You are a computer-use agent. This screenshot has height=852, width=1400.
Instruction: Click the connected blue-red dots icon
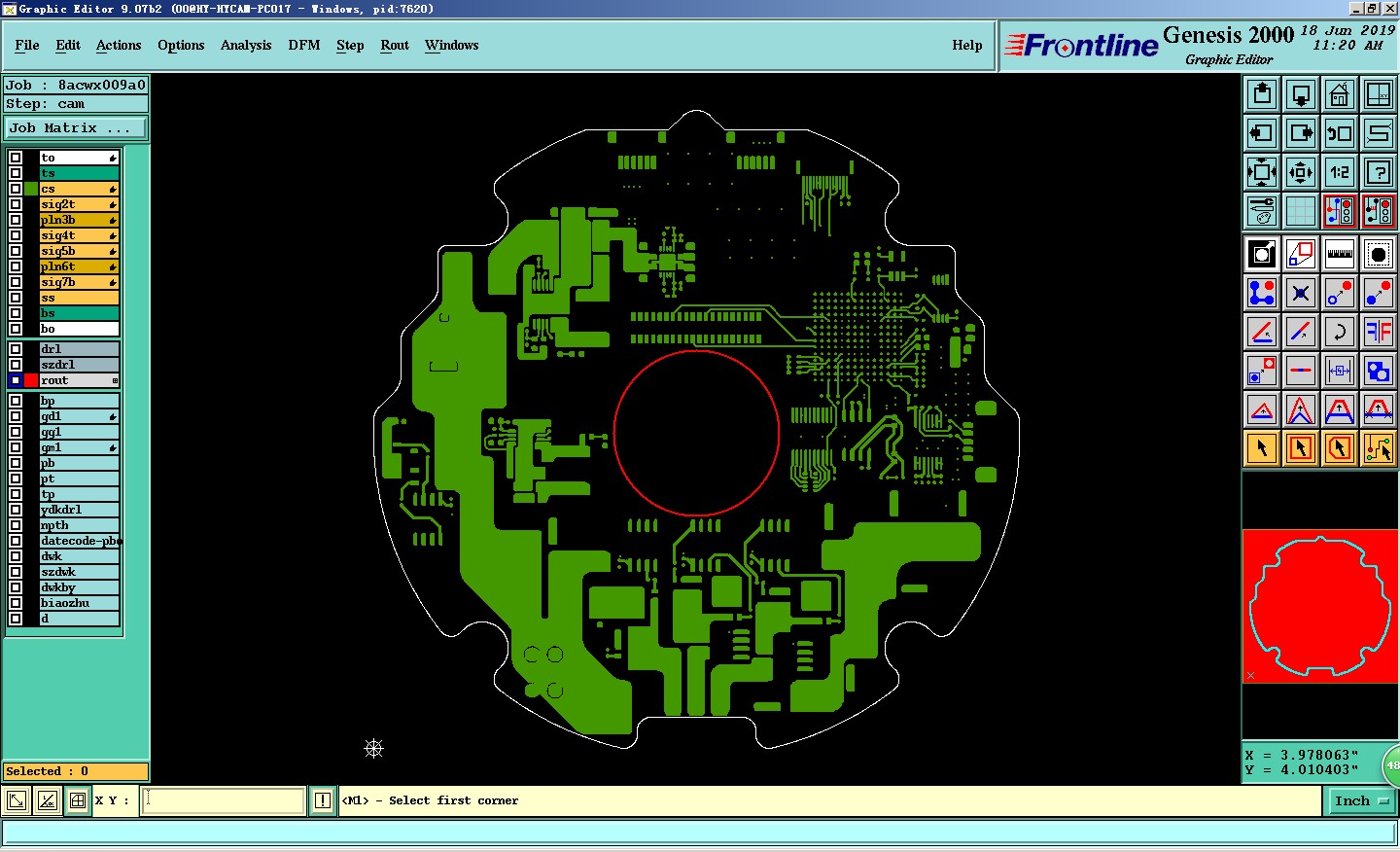tap(1262, 293)
